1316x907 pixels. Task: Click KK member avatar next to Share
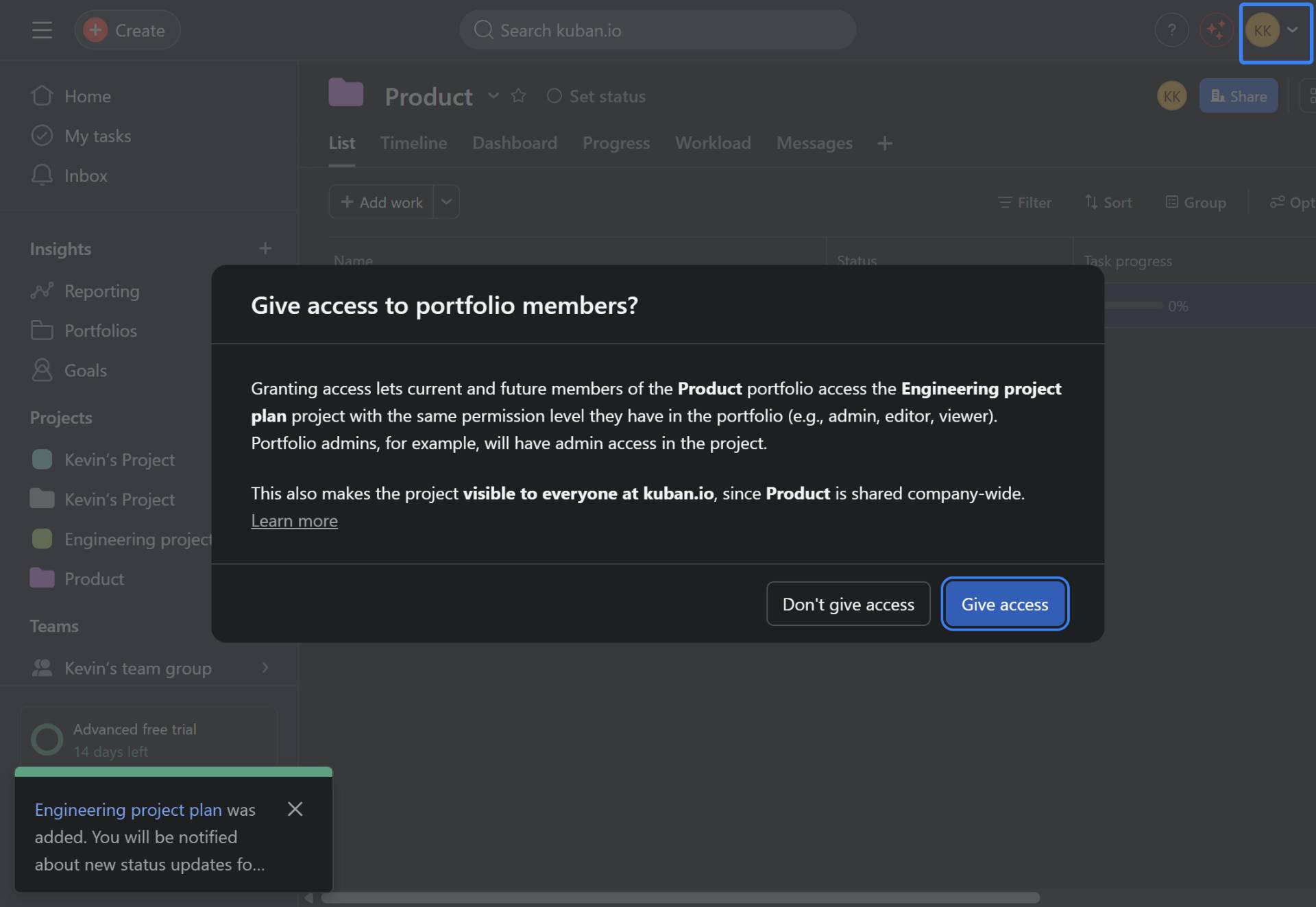[x=1171, y=96]
